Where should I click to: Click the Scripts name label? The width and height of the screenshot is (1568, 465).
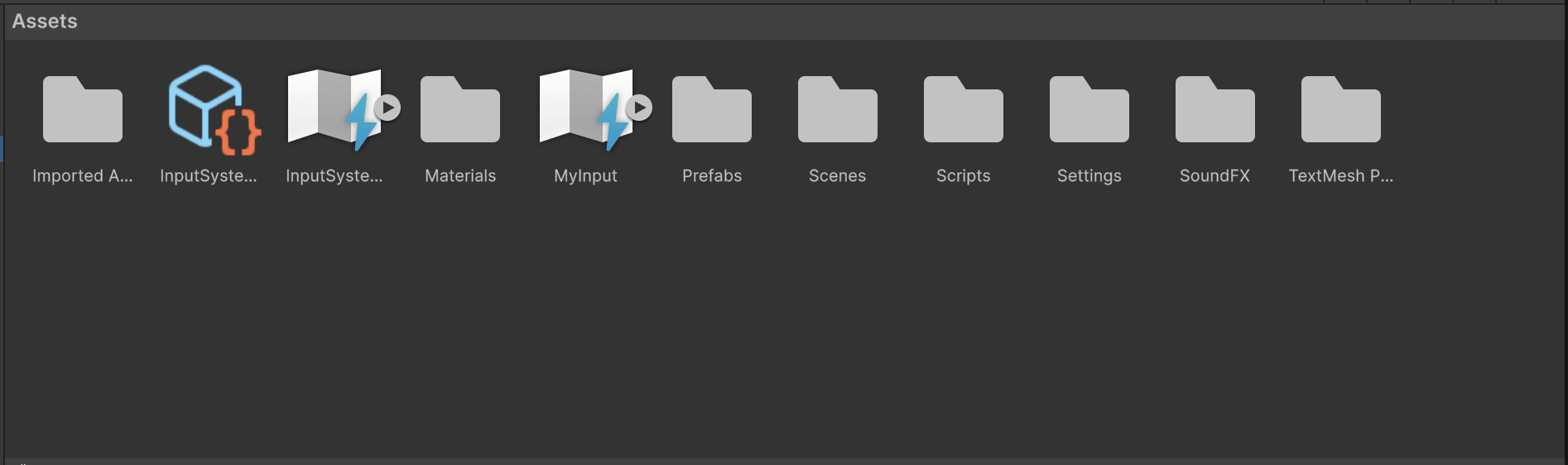point(964,175)
